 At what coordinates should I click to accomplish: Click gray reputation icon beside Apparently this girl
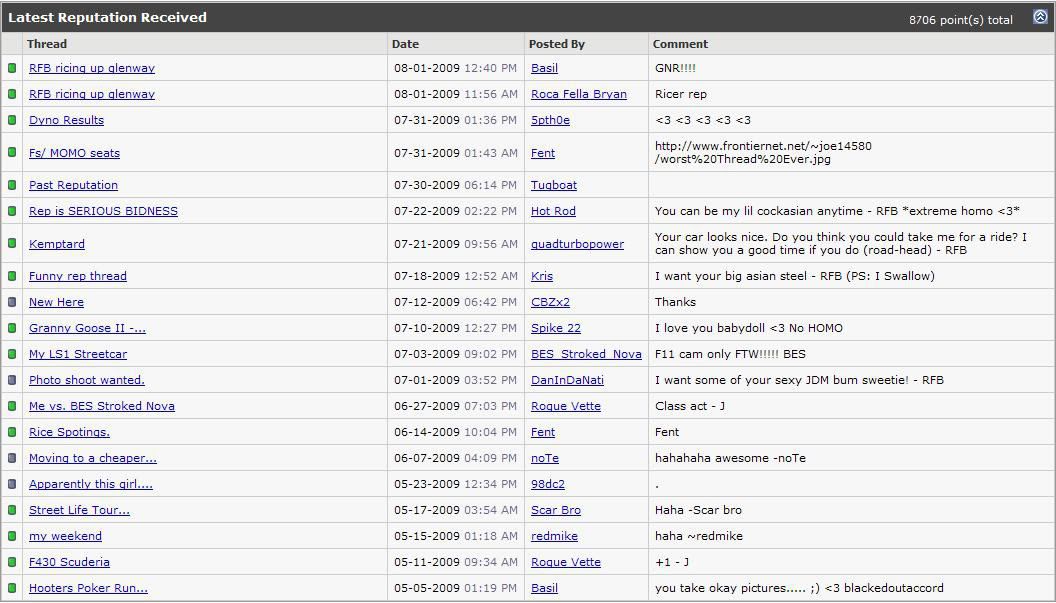point(12,484)
